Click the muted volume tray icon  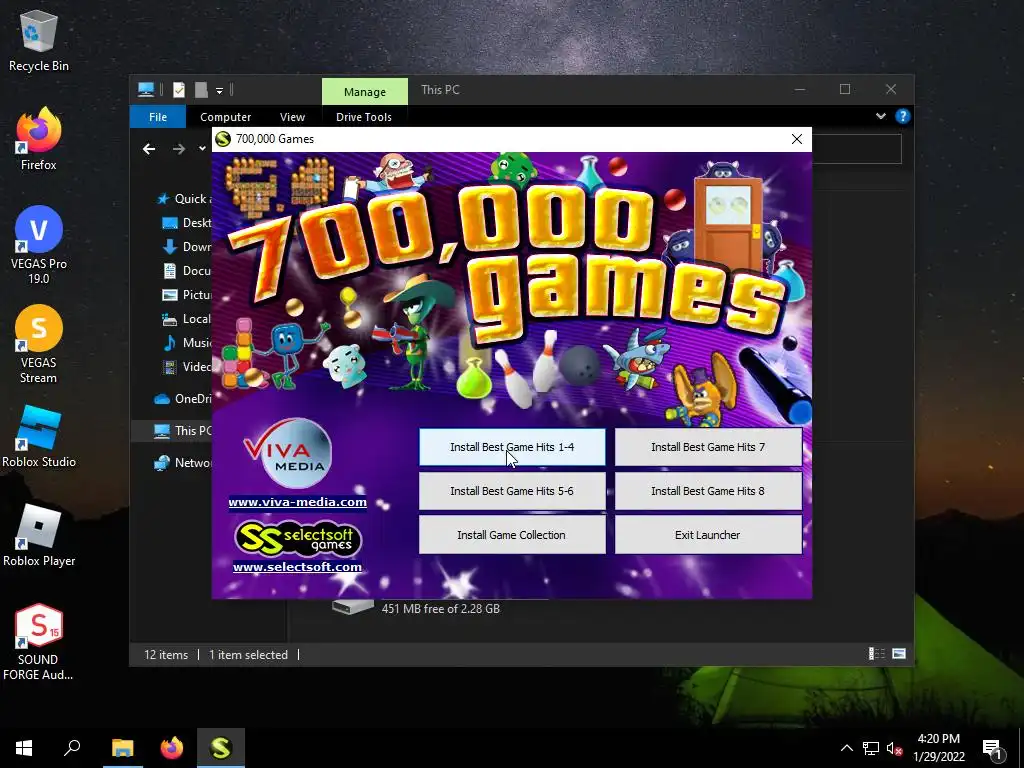click(x=895, y=748)
